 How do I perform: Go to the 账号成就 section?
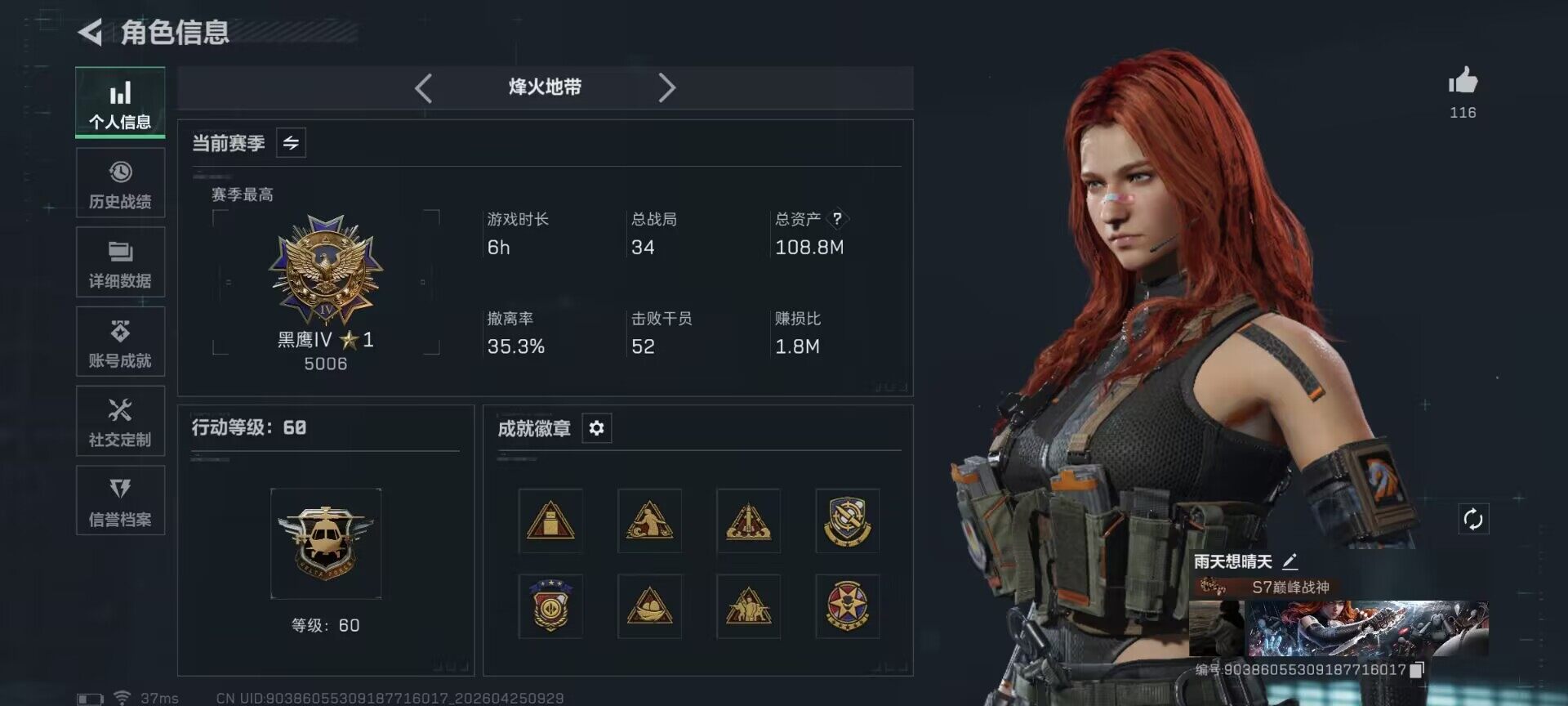(120, 342)
